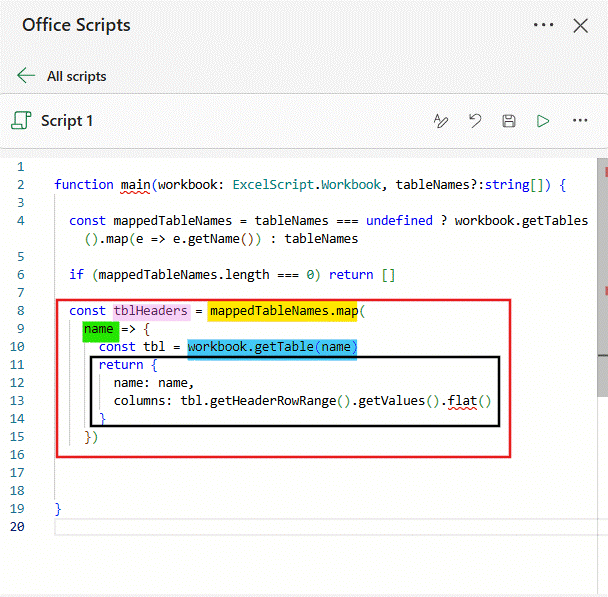Click line number 13 in gutter

17,401
